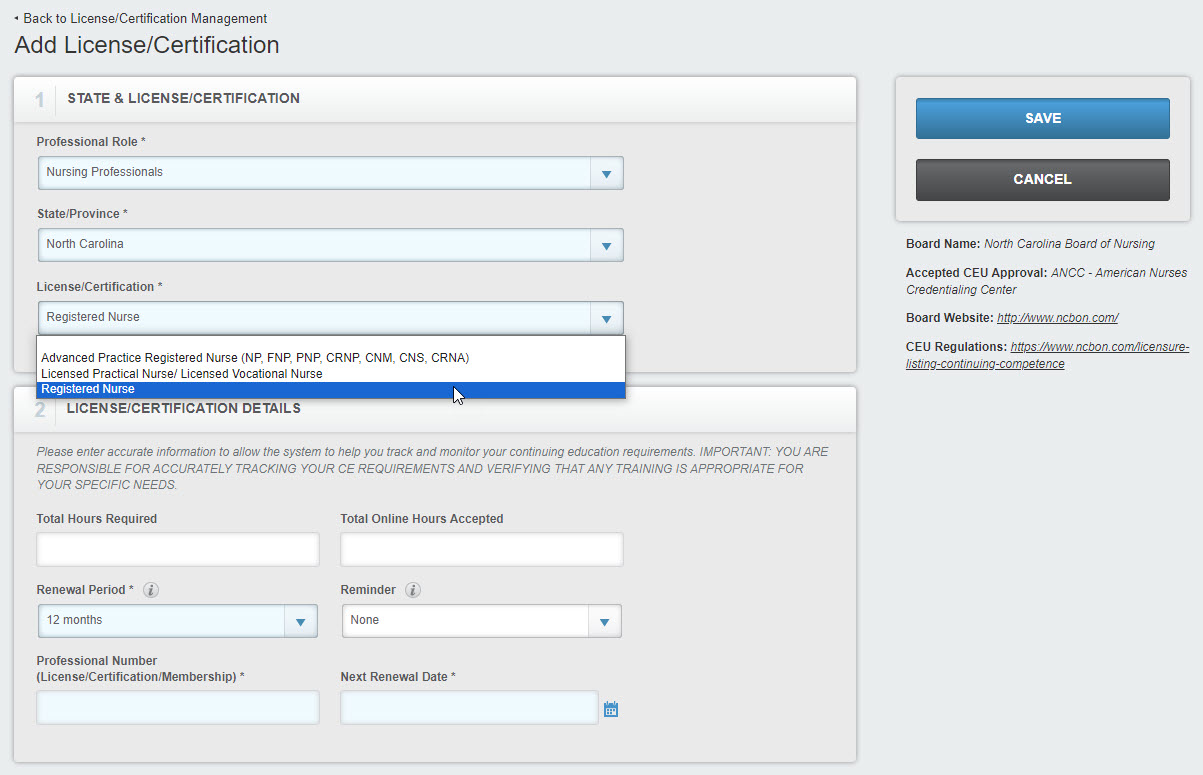Screen dimensions: 1203x775
Task: Click the Total Online Hours Accepted field
Action: coord(481,549)
